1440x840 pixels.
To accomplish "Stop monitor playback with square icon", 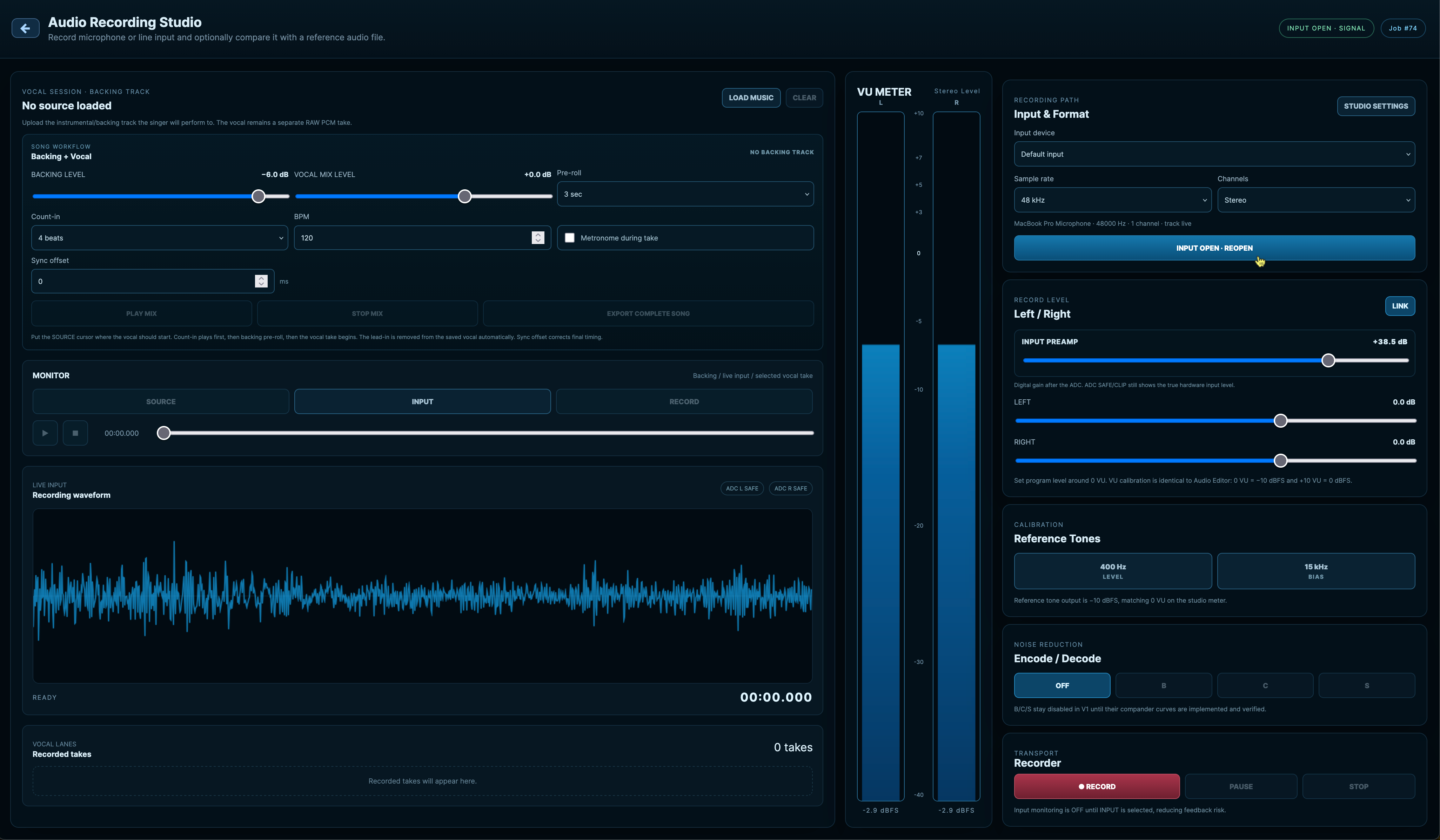I will [x=75, y=433].
